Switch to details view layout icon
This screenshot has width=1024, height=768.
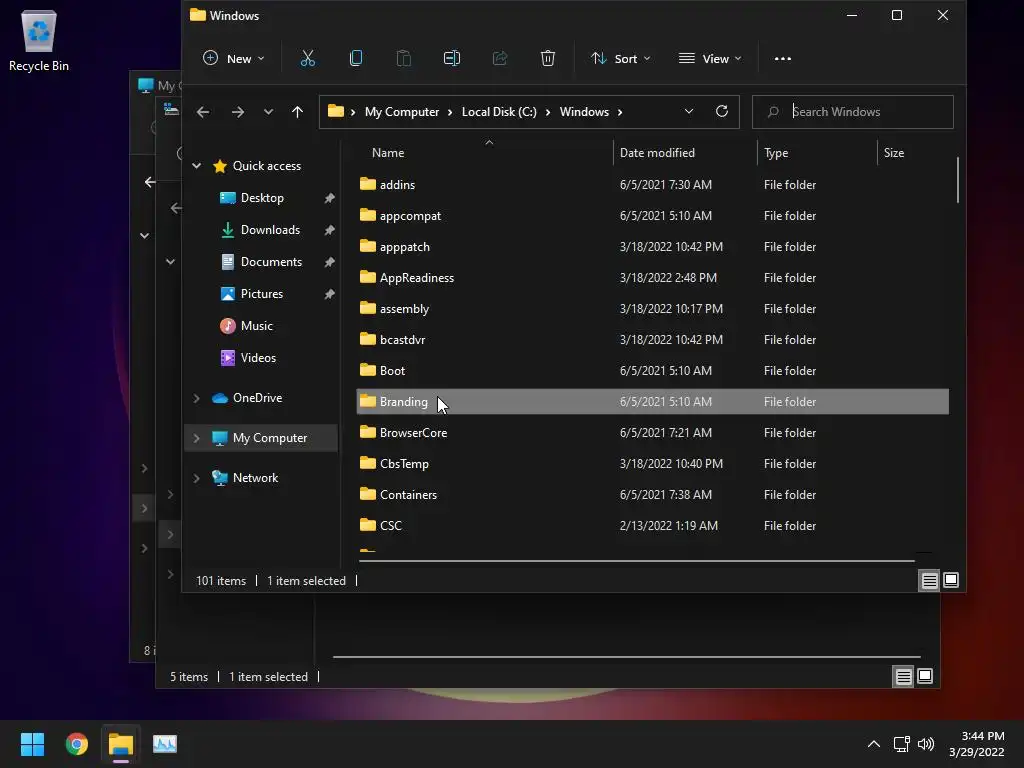click(x=929, y=580)
